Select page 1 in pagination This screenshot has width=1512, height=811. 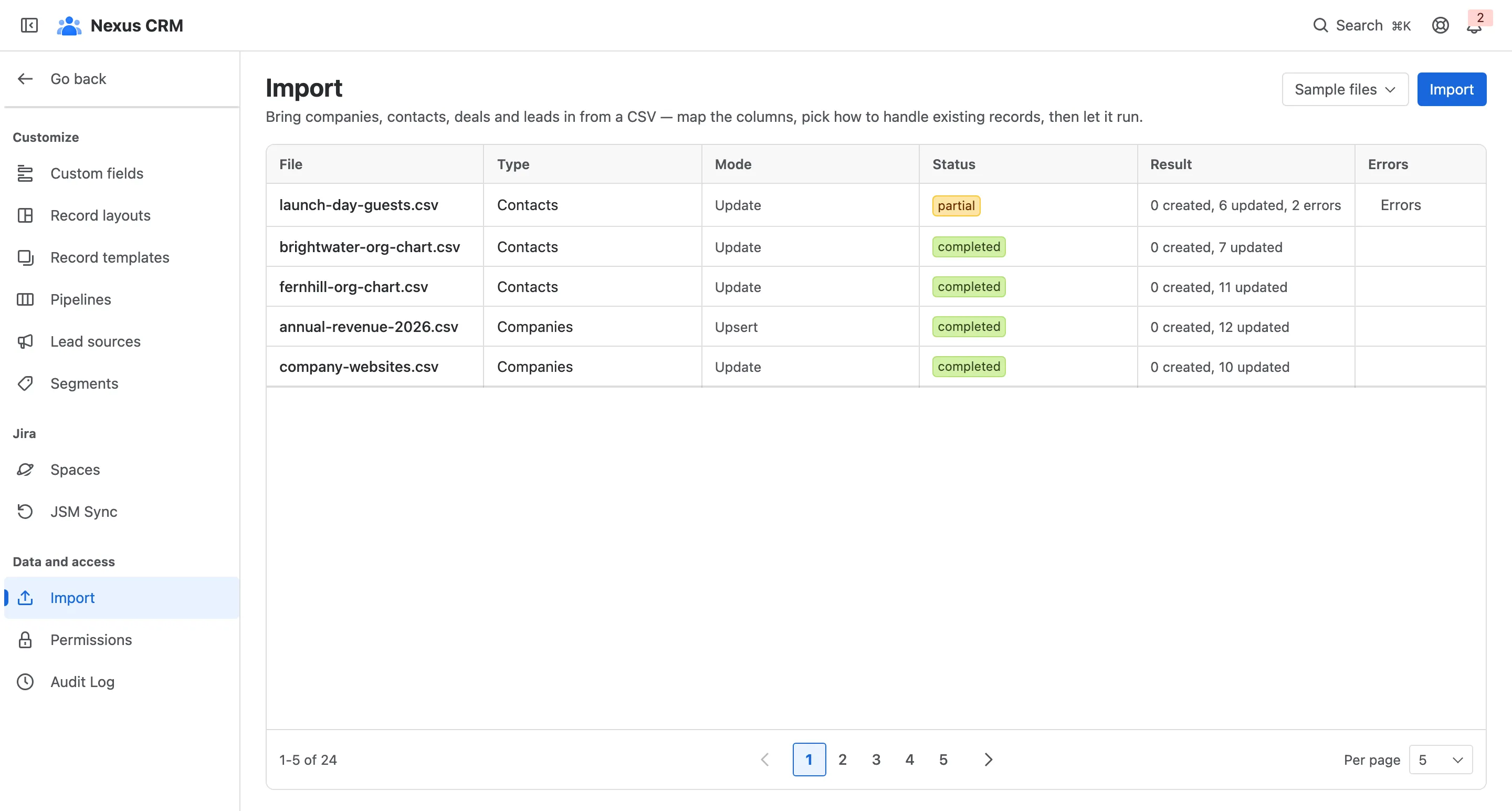click(x=809, y=760)
